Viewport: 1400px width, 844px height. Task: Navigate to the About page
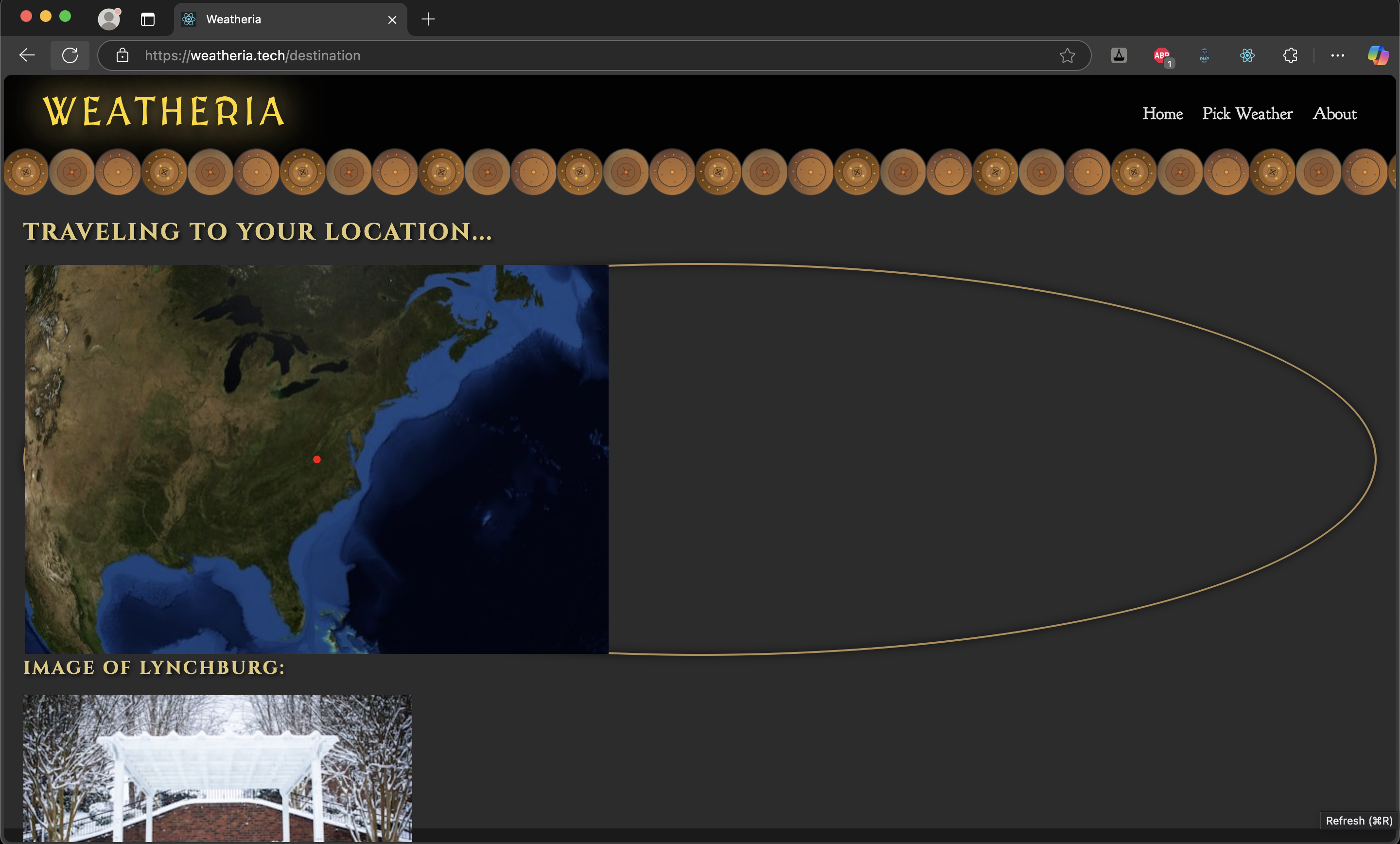1334,114
